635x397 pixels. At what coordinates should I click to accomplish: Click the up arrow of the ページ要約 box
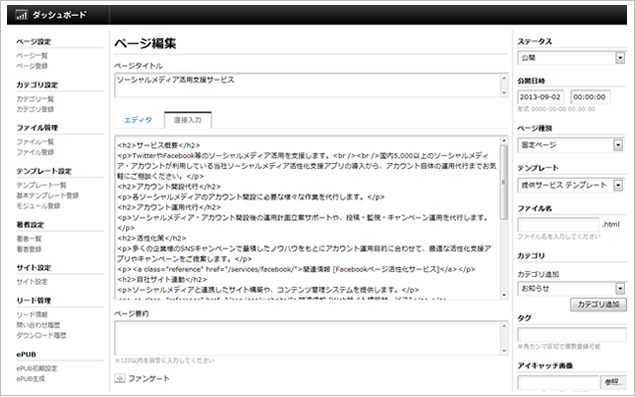[504, 326]
